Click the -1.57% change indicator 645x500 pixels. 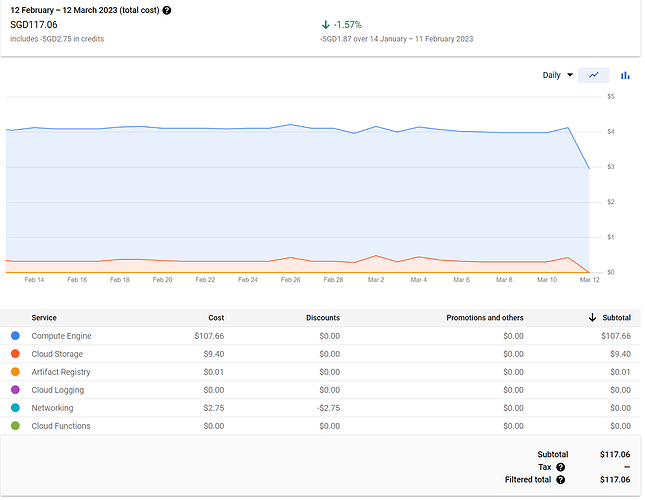tap(348, 25)
